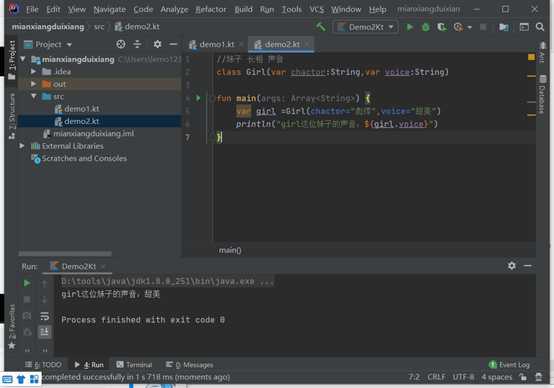Collapse the mianxiangduixiang project root
The width and height of the screenshot is (554, 388).
(23, 59)
